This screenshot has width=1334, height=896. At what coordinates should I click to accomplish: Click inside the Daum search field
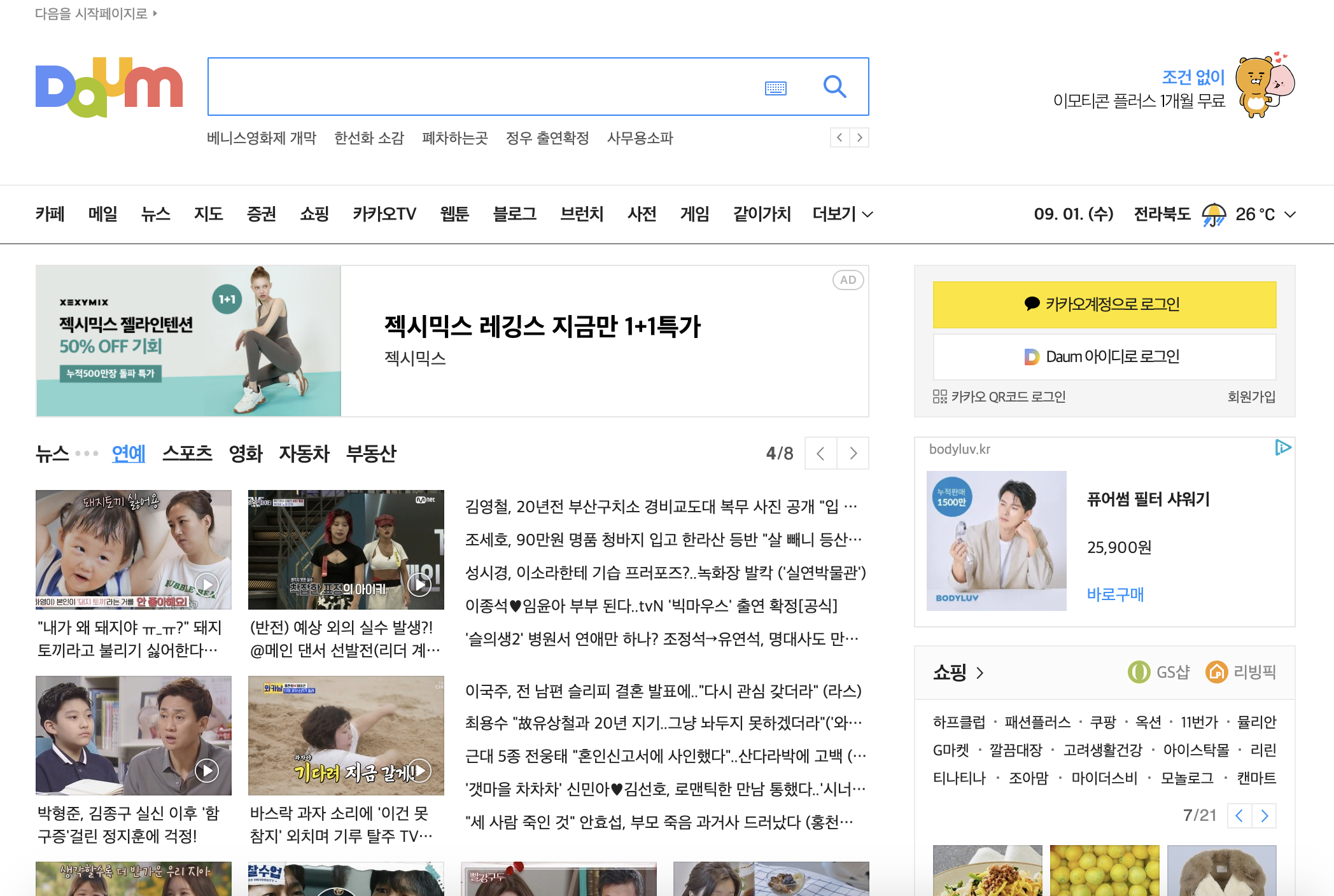click(x=484, y=87)
